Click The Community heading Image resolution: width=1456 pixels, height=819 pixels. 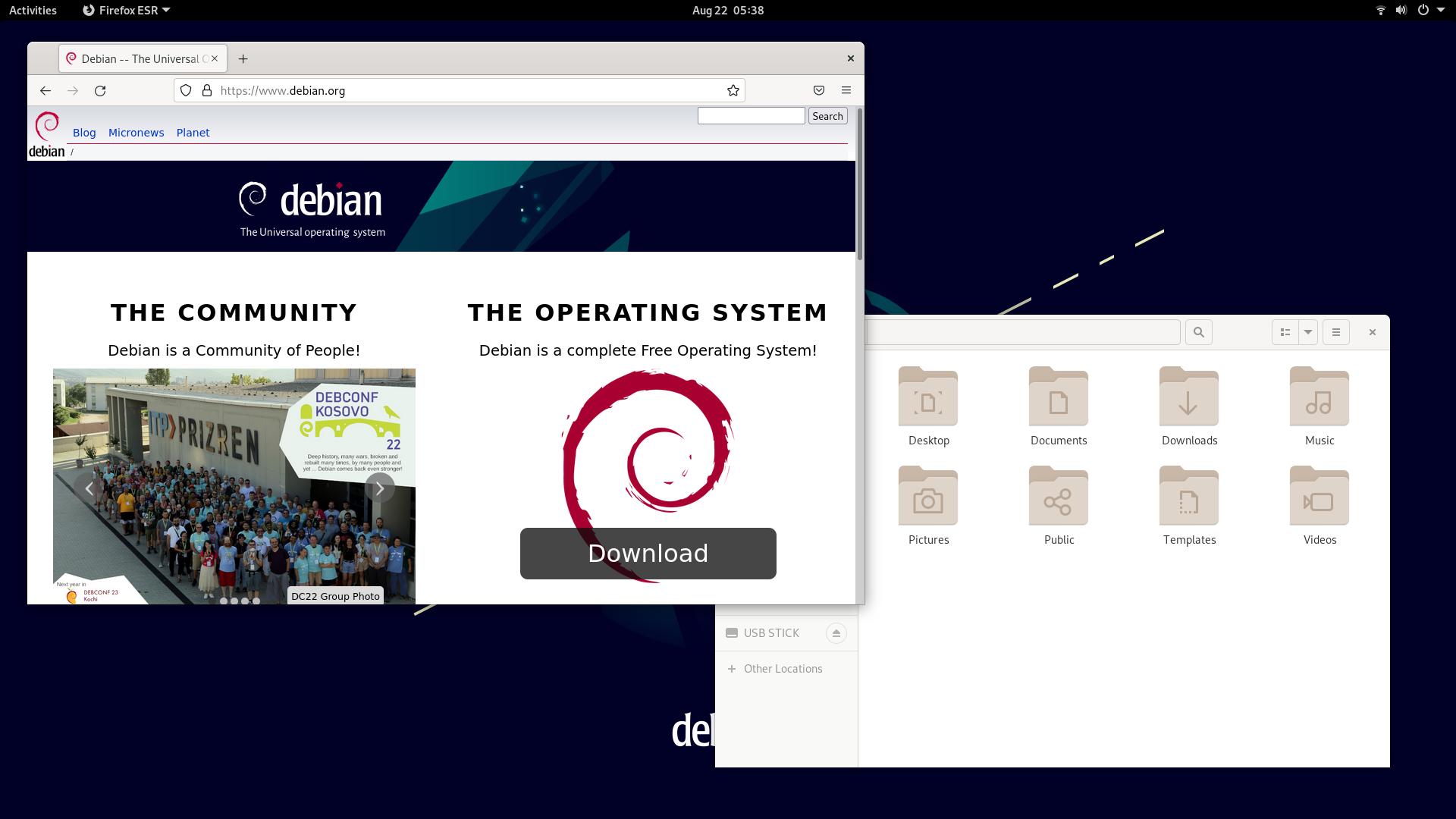[234, 312]
